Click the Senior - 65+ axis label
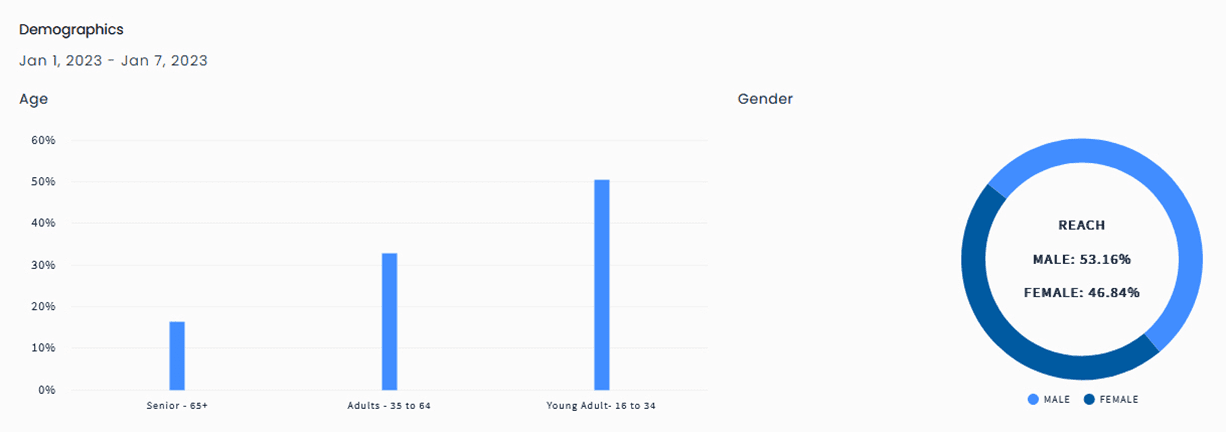Image resolution: width=1226 pixels, height=432 pixels. (177, 406)
